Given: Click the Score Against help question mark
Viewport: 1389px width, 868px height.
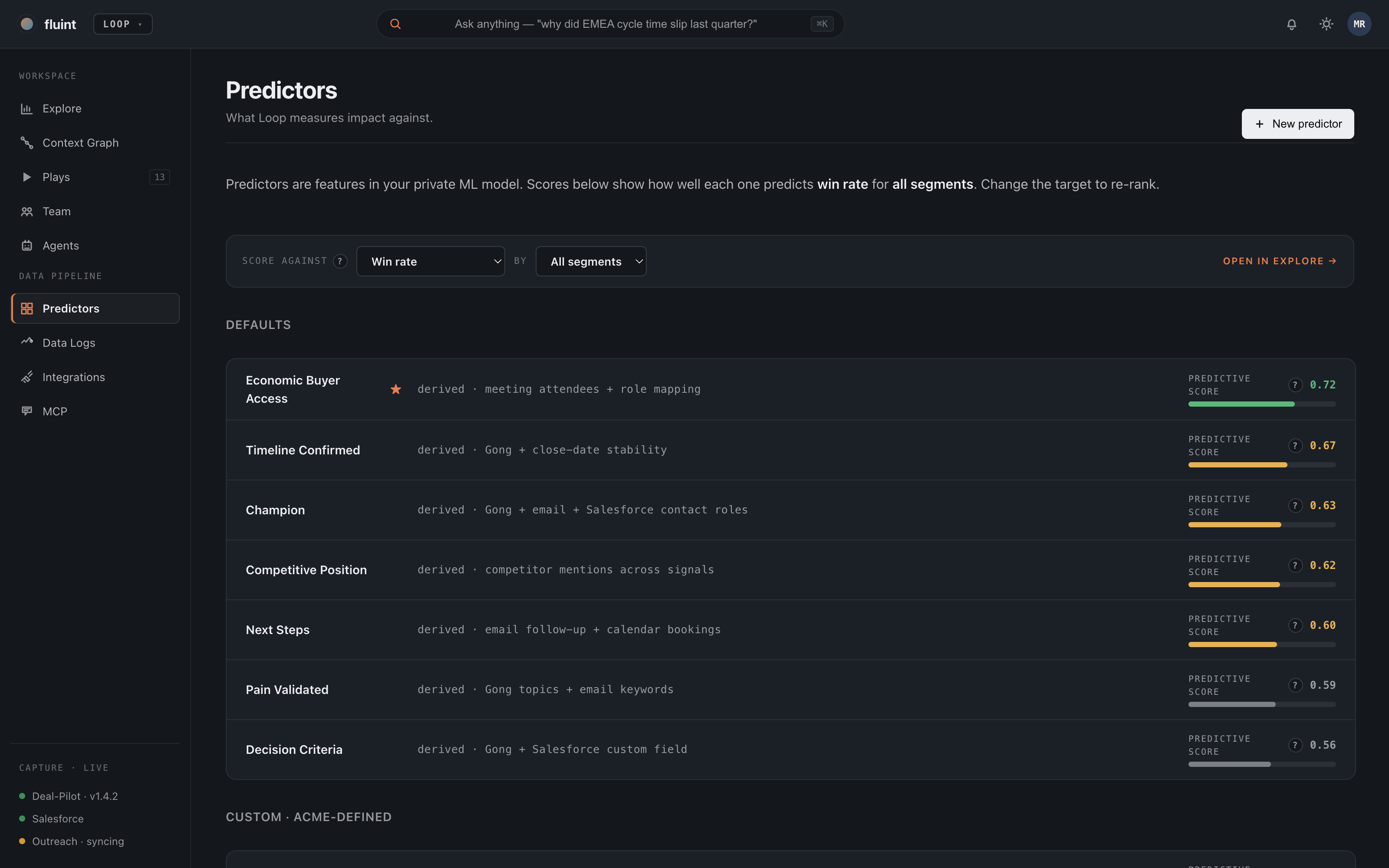Looking at the screenshot, I should [340, 261].
